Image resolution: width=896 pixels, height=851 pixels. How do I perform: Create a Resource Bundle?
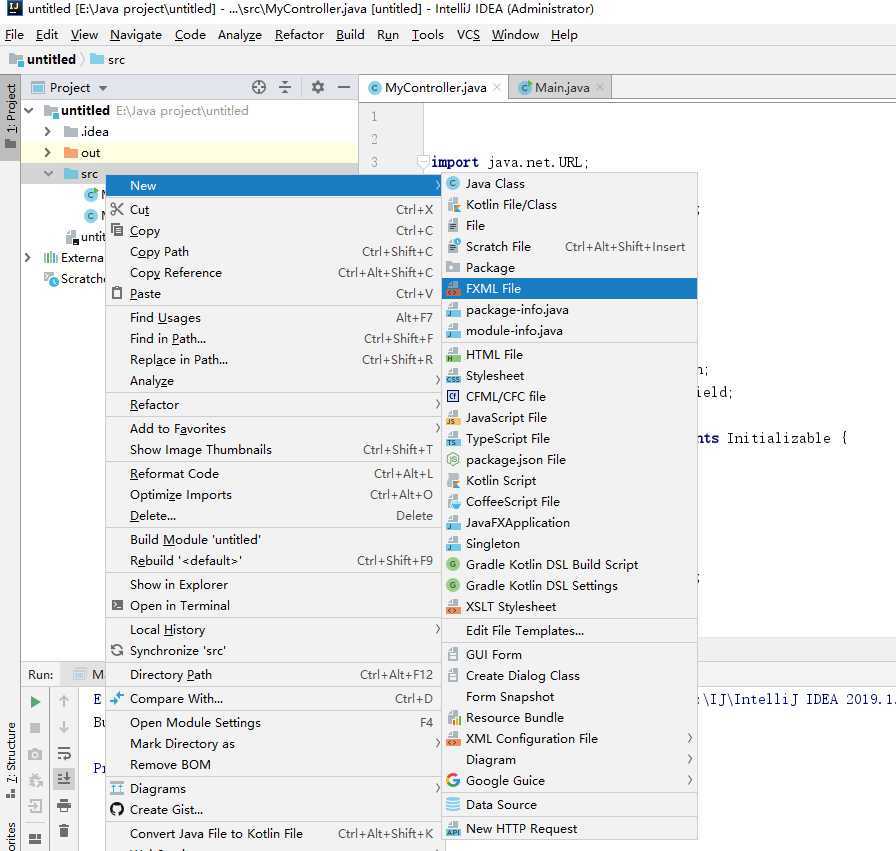pos(570,717)
